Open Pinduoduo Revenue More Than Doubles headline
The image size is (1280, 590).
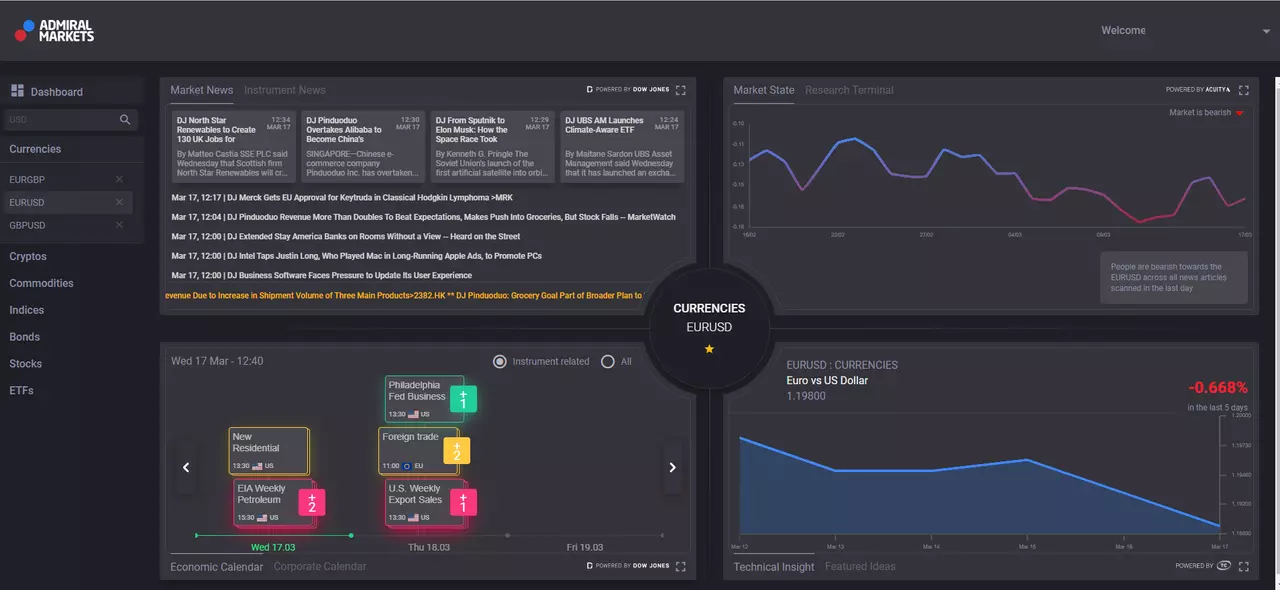(424, 217)
